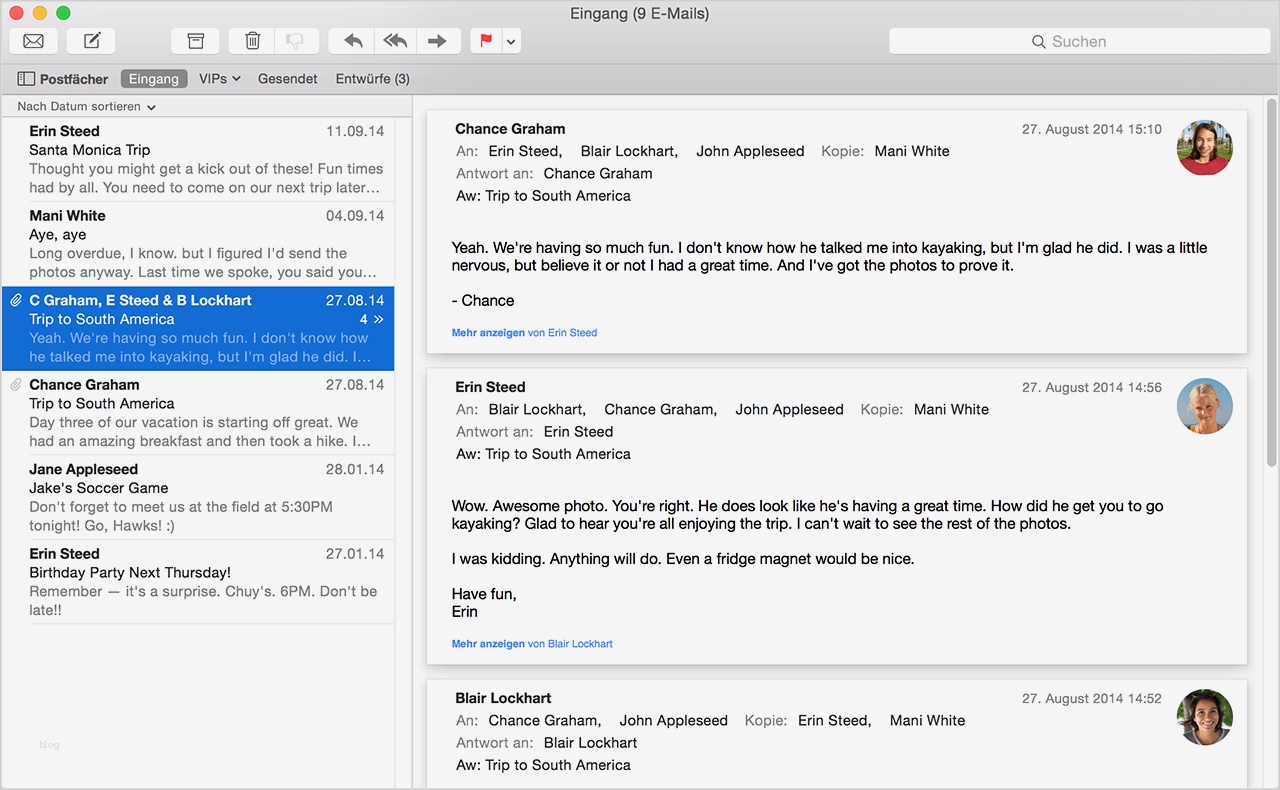Reply to the selected message

352,41
